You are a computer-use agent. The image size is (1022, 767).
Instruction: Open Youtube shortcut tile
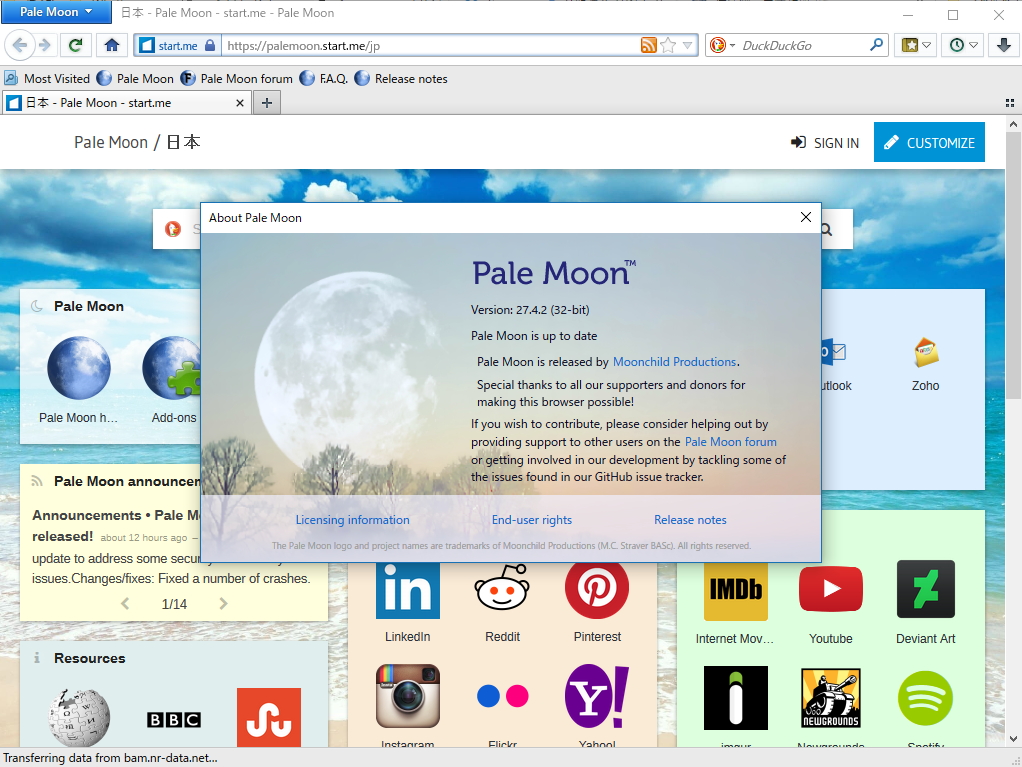(830, 589)
